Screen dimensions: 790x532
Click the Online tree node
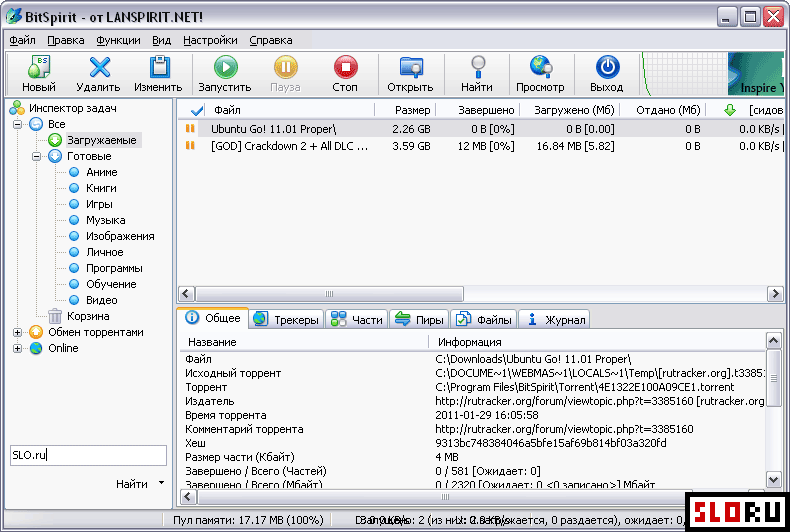pyautogui.click(x=63, y=348)
